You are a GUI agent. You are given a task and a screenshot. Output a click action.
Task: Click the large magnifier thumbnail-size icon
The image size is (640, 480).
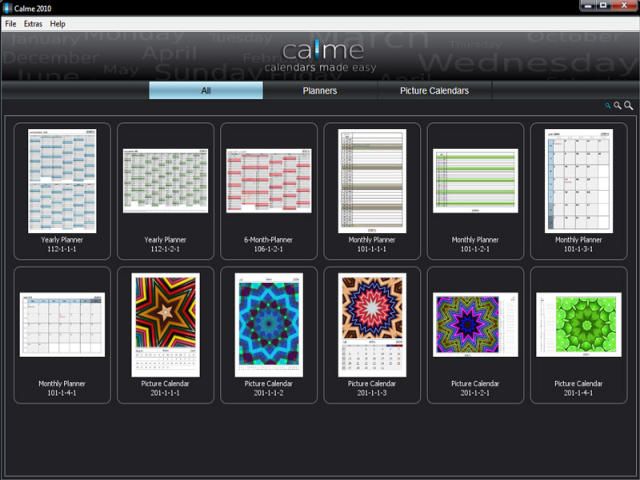click(x=629, y=105)
